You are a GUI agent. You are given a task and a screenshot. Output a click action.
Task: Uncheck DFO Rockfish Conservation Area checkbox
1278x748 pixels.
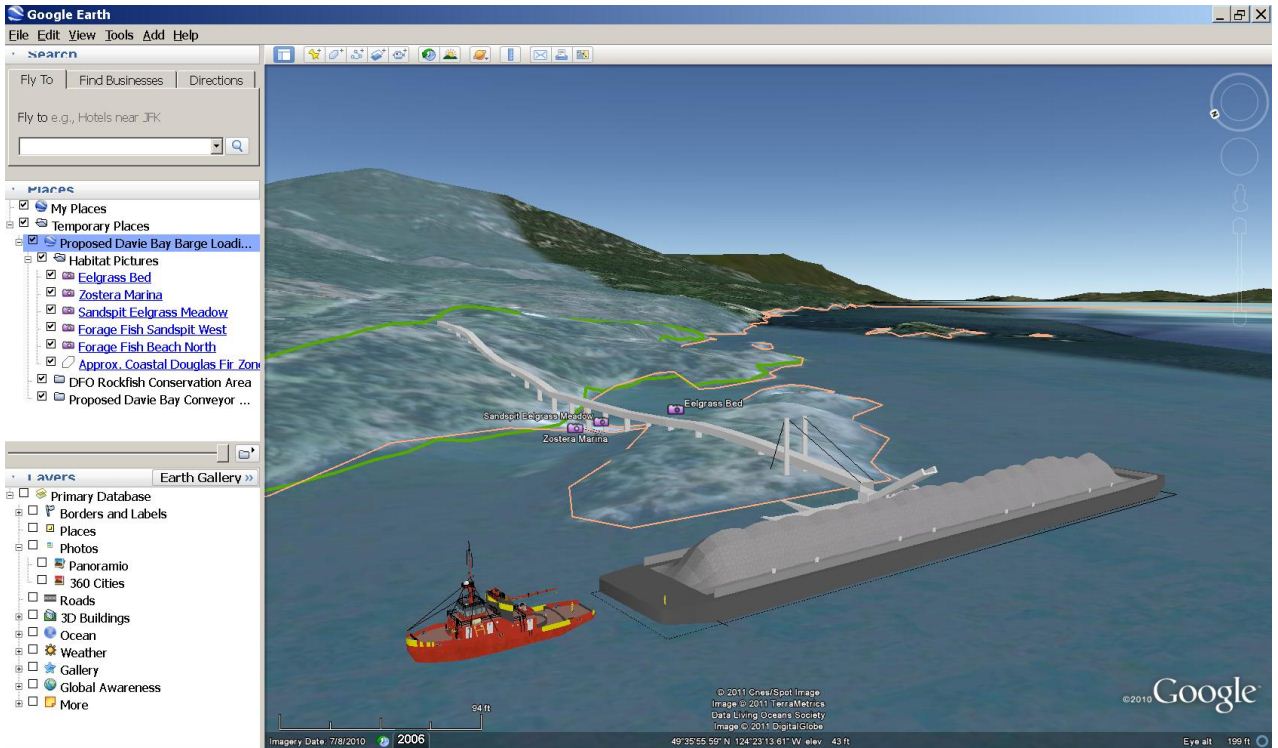click(x=42, y=381)
